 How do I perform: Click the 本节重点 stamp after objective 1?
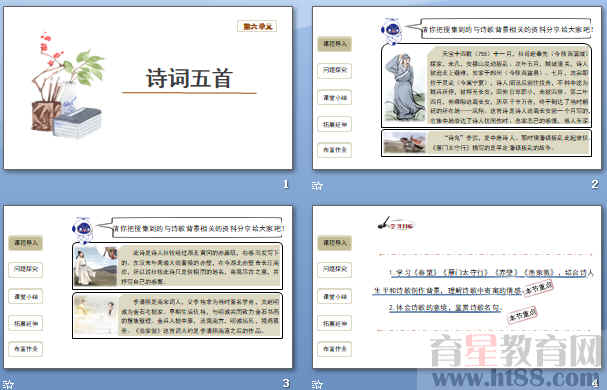(x=539, y=289)
